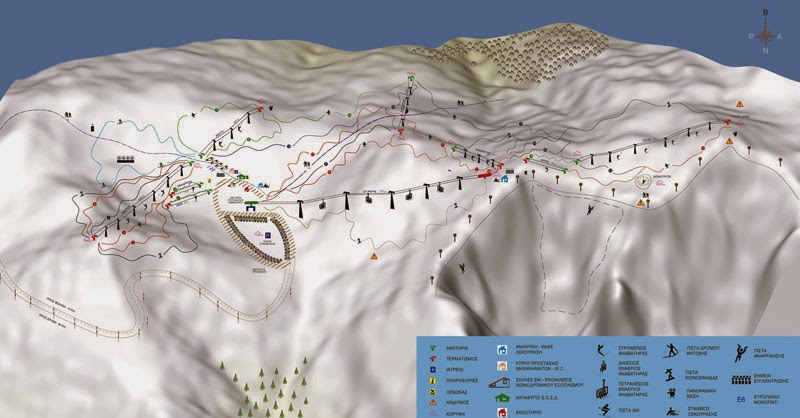Click the green ΚΑΤΑΦΥΓΙΟ Ε.Ο.Σ.Δ. shelter legend icon
This screenshot has width=800, height=418.
coord(501,398)
